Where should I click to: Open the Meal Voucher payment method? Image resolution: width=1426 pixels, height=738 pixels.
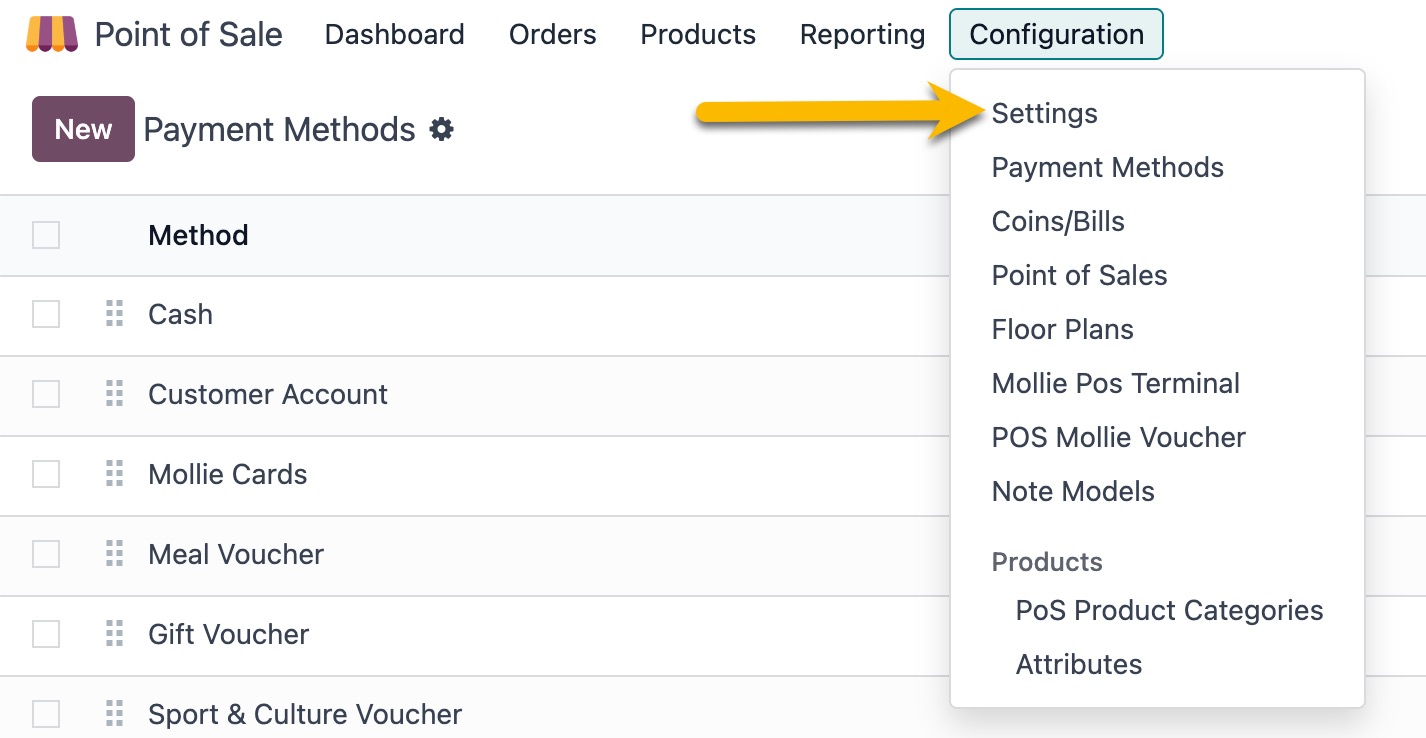point(236,554)
